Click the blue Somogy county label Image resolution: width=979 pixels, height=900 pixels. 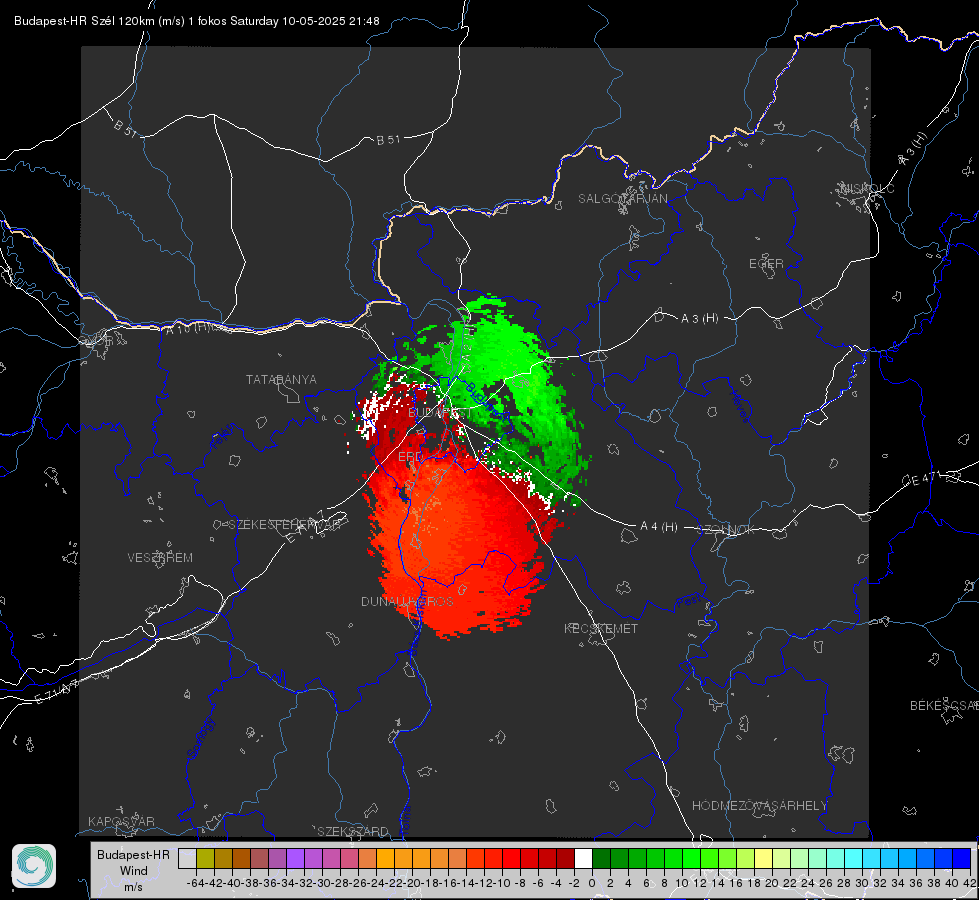point(200,739)
